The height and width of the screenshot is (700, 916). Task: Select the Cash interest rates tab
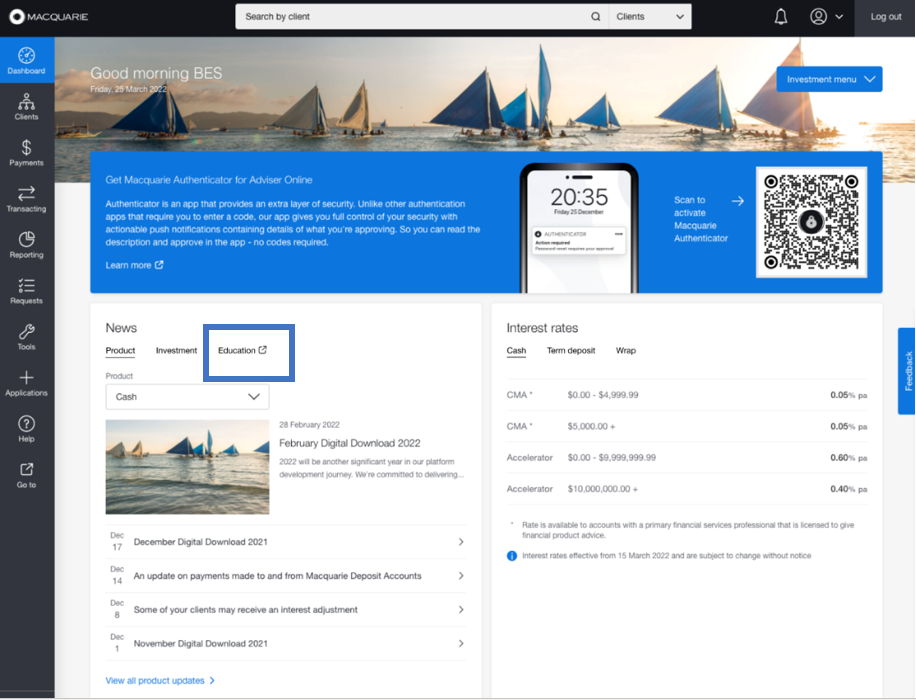[x=516, y=351]
